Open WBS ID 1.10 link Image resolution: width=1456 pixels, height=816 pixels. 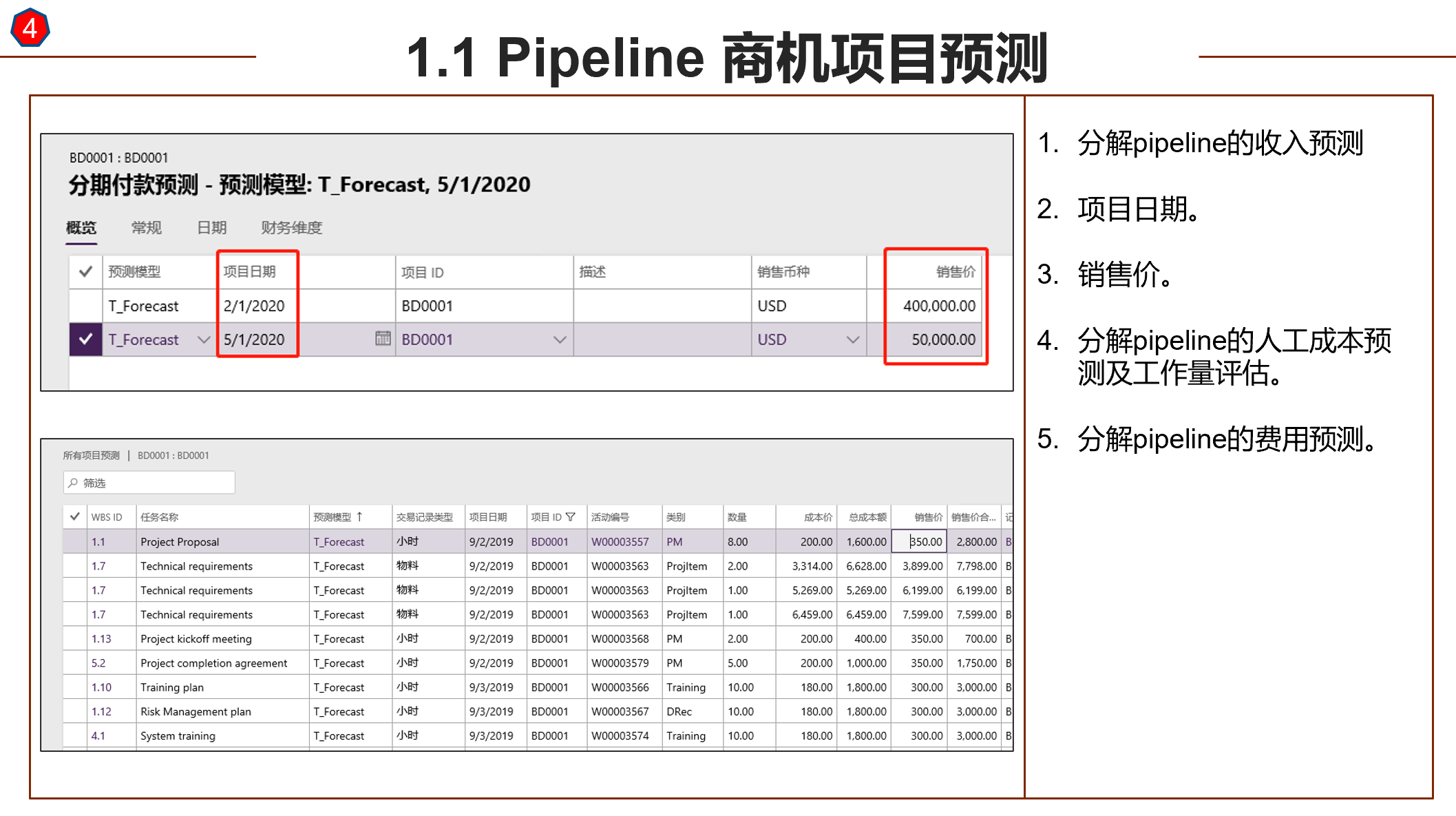[101, 687]
